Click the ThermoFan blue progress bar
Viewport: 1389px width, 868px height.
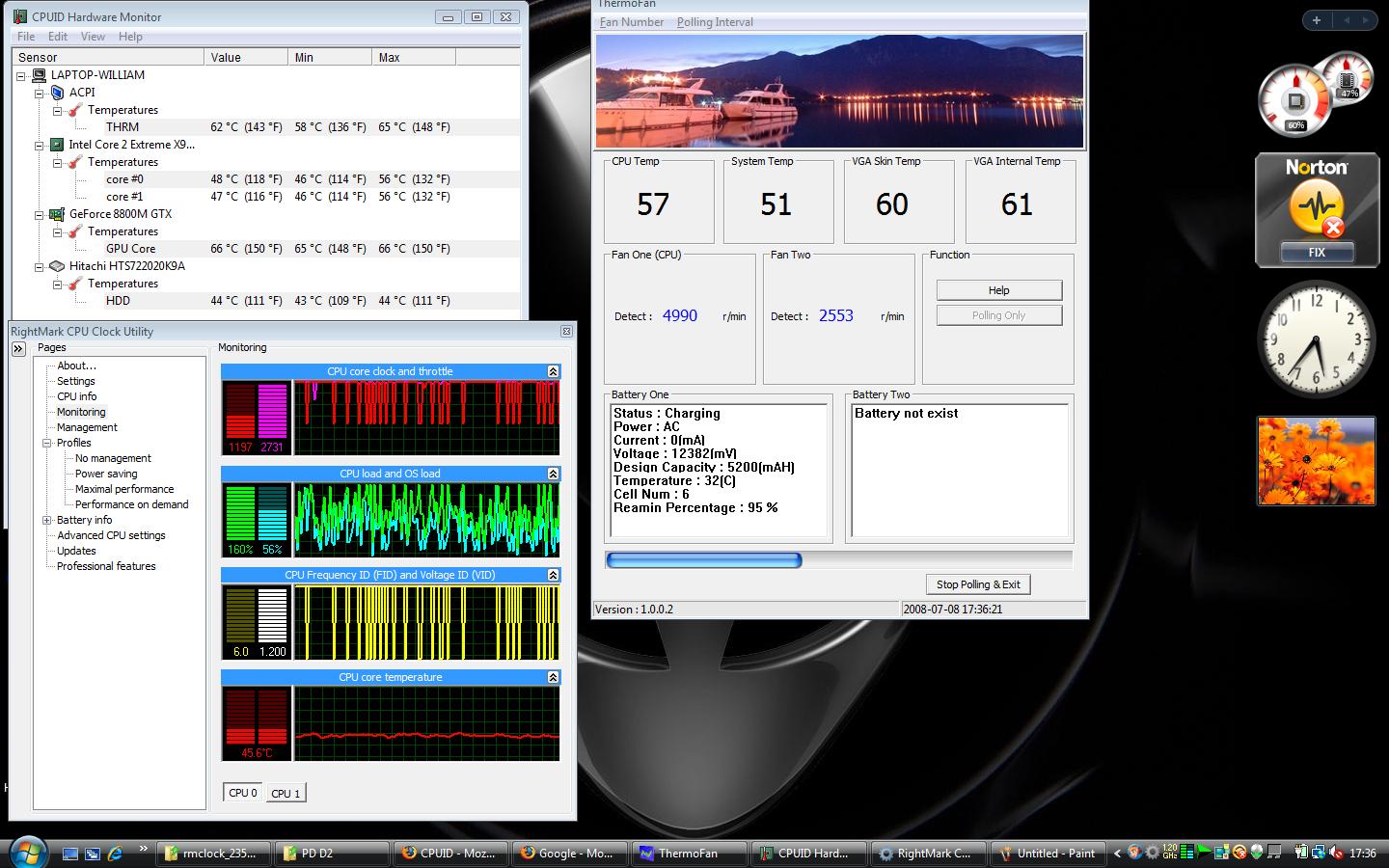click(x=704, y=560)
